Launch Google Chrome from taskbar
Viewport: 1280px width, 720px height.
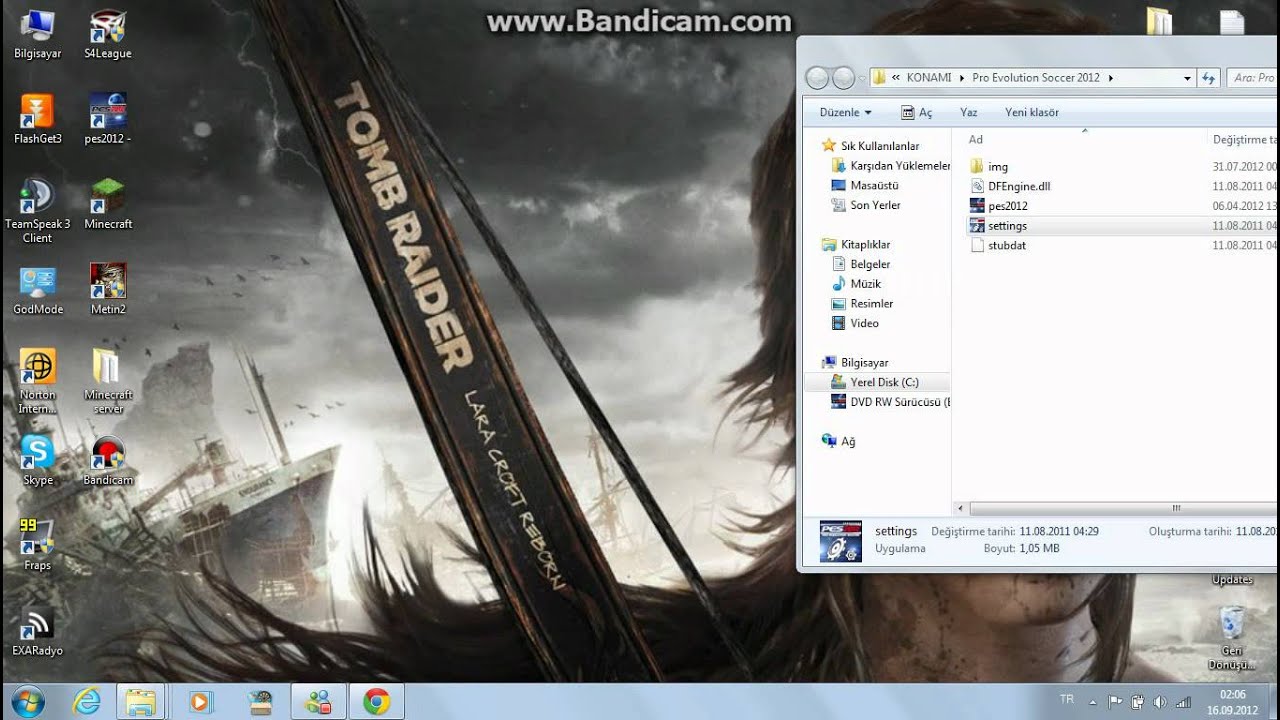(x=377, y=702)
